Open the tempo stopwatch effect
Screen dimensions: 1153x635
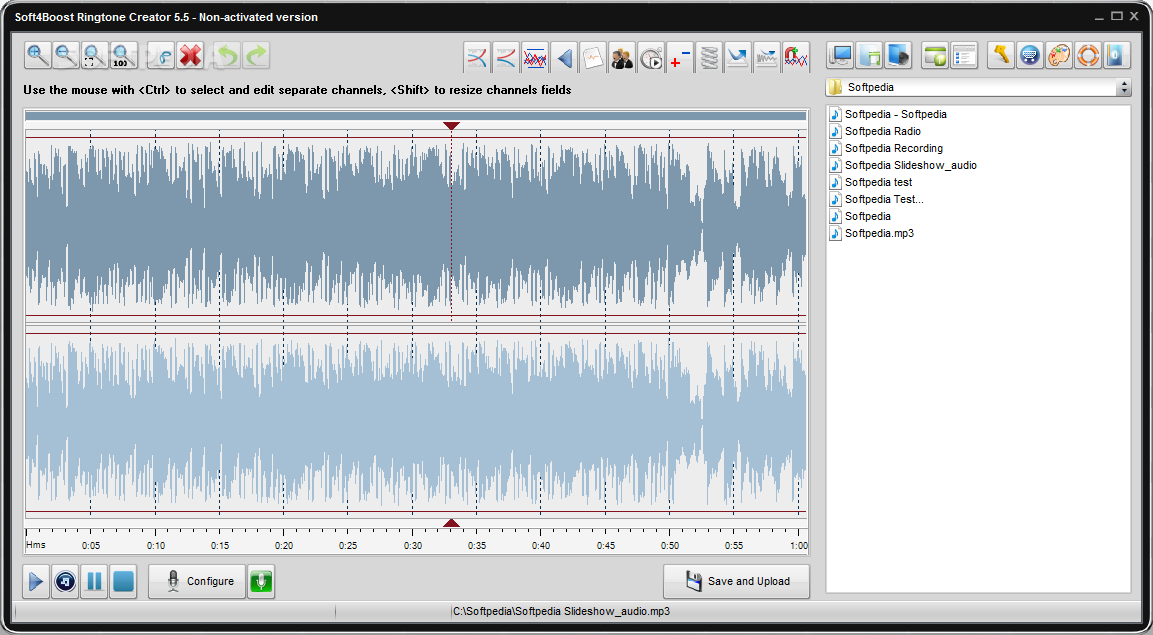pyautogui.click(x=651, y=57)
